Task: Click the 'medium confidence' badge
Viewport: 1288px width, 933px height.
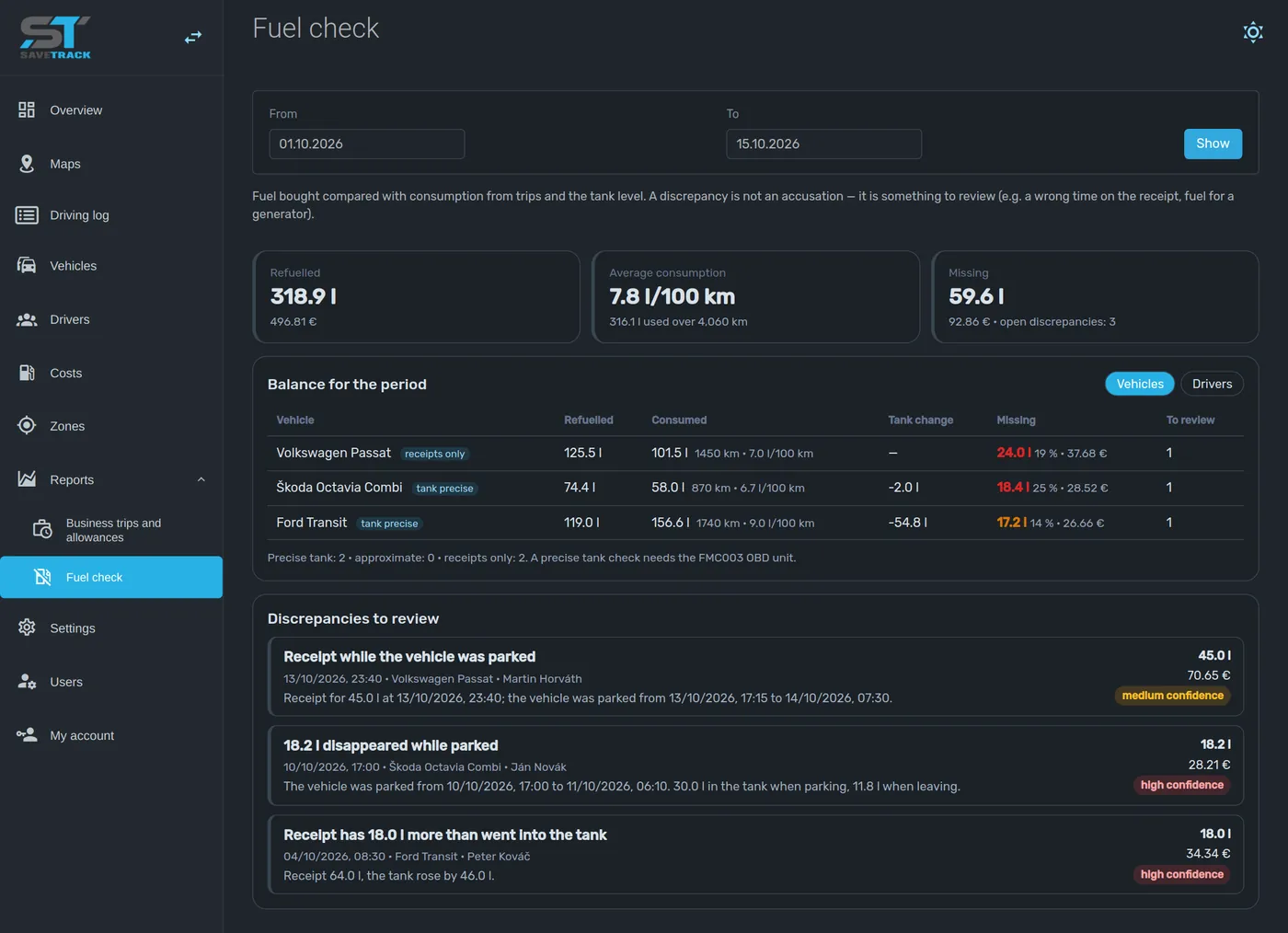Action: pyautogui.click(x=1172, y=697)
